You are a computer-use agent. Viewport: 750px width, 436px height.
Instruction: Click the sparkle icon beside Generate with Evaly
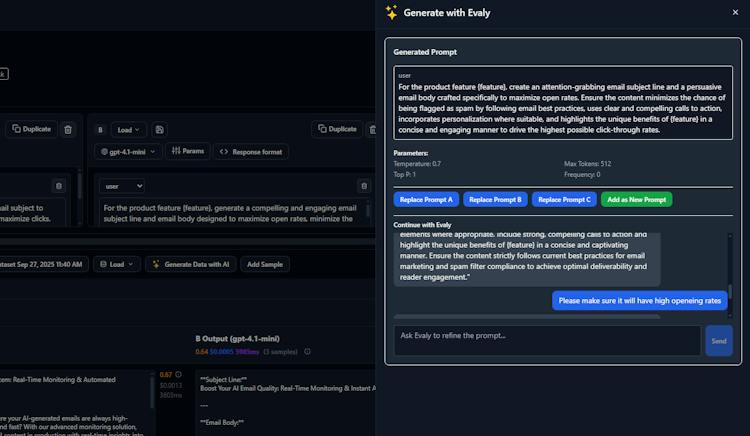point(391,12)
